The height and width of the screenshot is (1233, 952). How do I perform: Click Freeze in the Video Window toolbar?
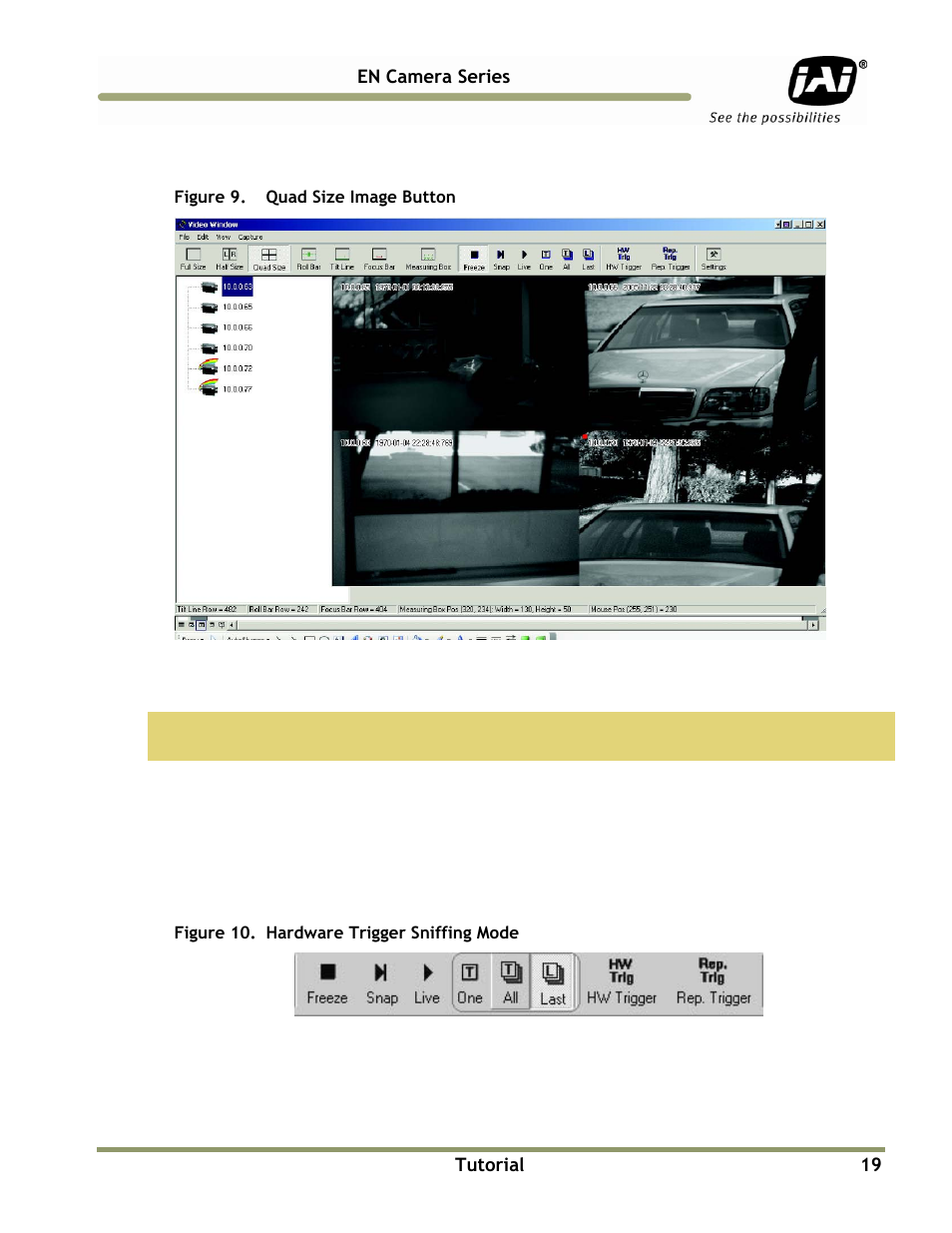coord(474,260)
